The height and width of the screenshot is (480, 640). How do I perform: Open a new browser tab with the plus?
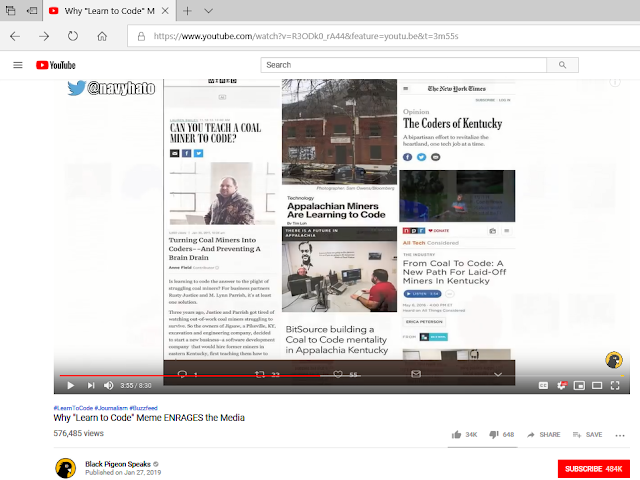pos(187,11)
